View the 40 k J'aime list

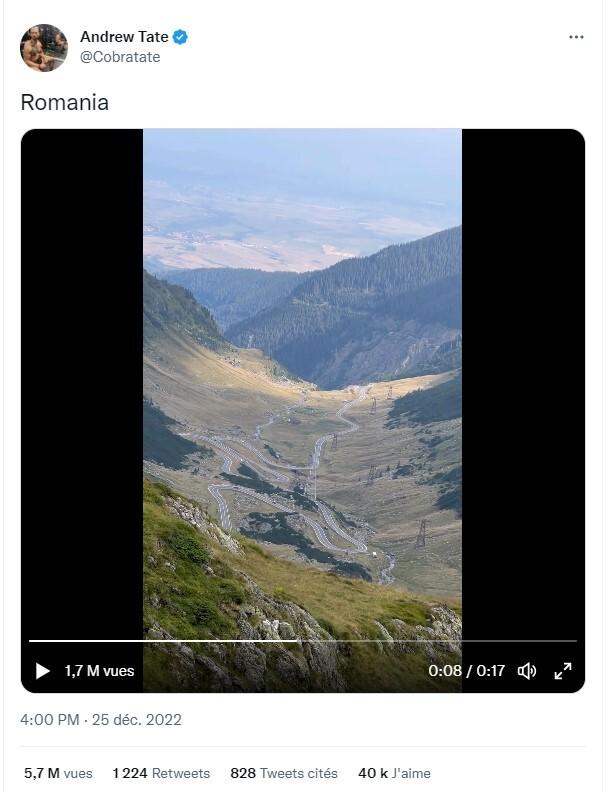(394, 773)
